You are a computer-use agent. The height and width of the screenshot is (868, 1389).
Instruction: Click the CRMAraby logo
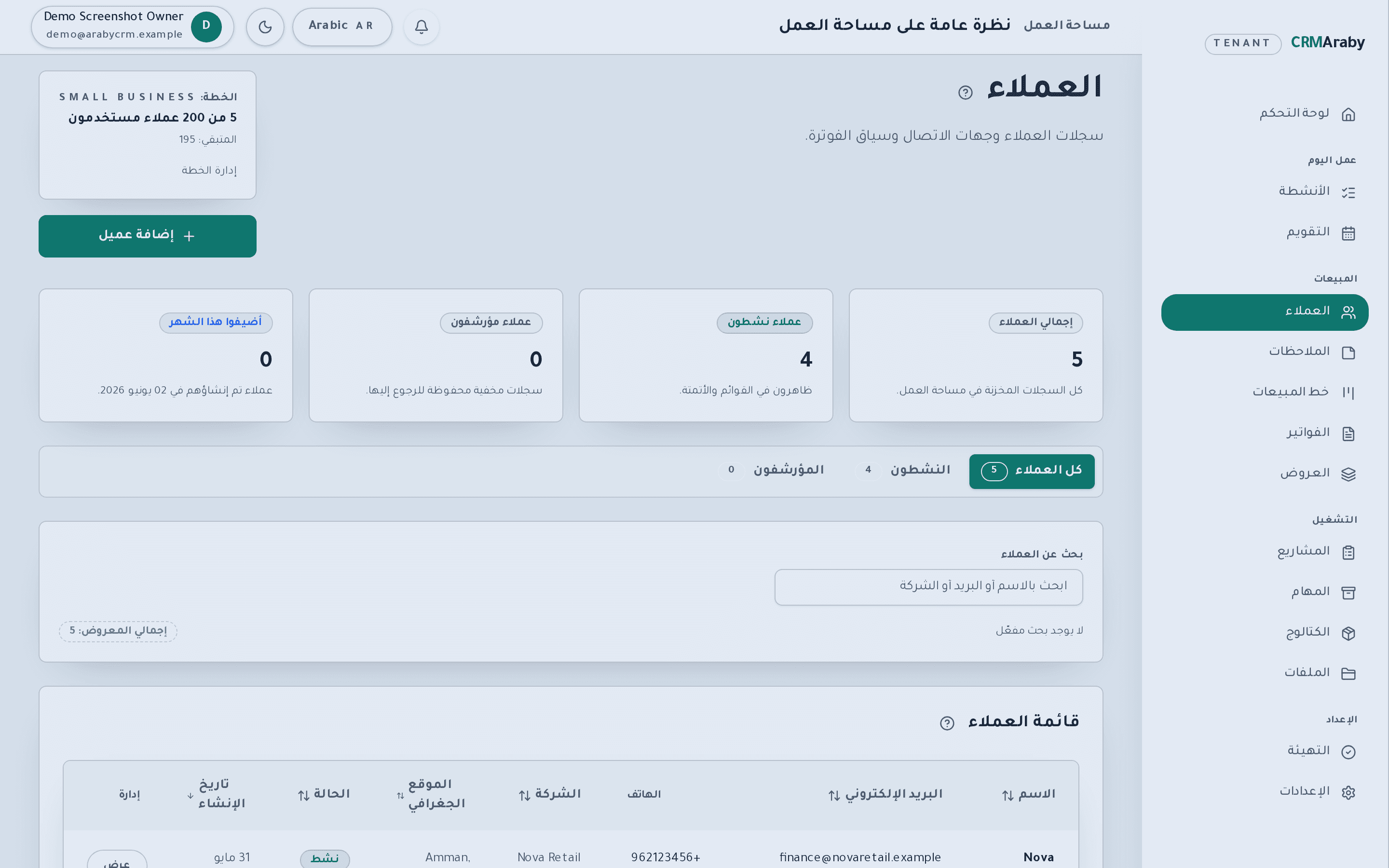click(1328, 42)
